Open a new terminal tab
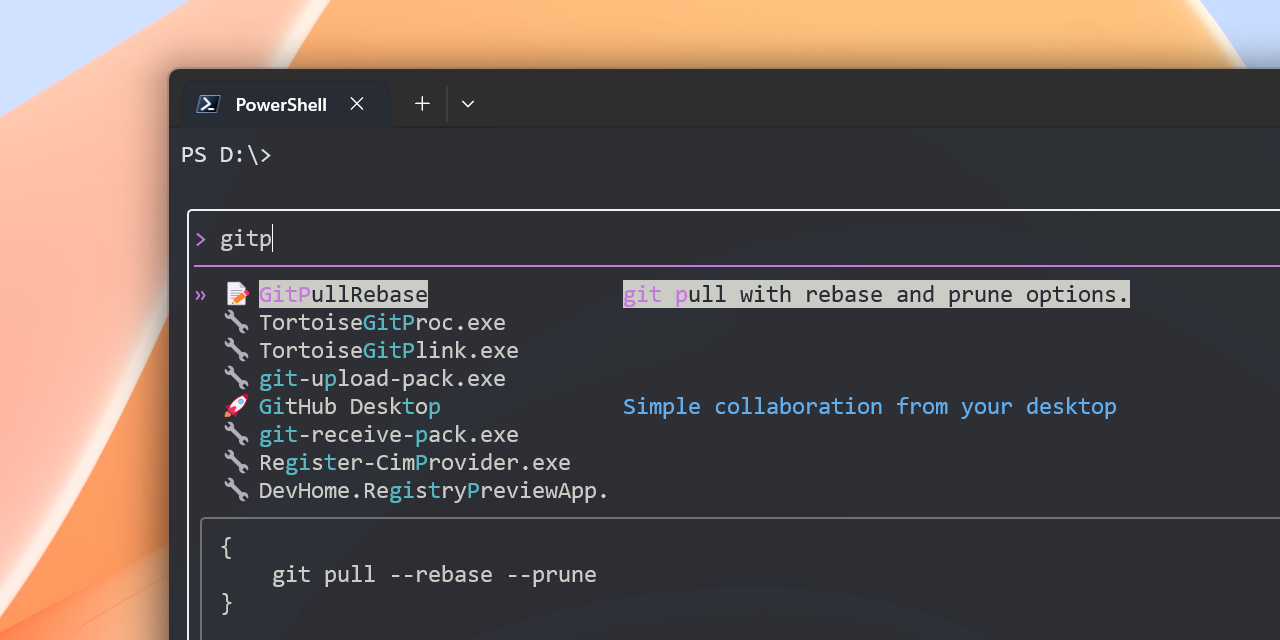This screenshot has height=640, width=1280. pyautogui.click(x=422, y=104)
